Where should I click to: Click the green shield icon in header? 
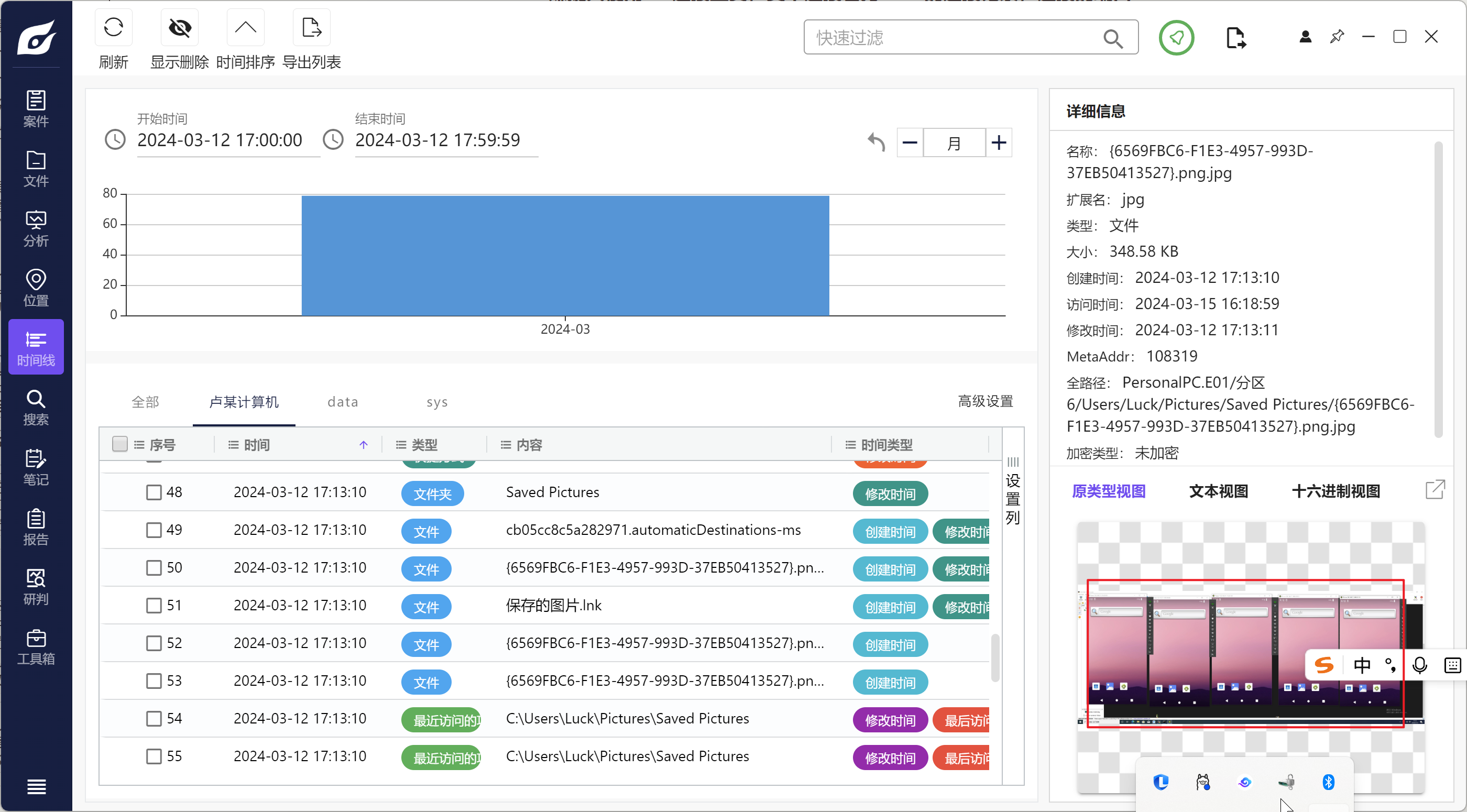click(x=1176, y=38)
